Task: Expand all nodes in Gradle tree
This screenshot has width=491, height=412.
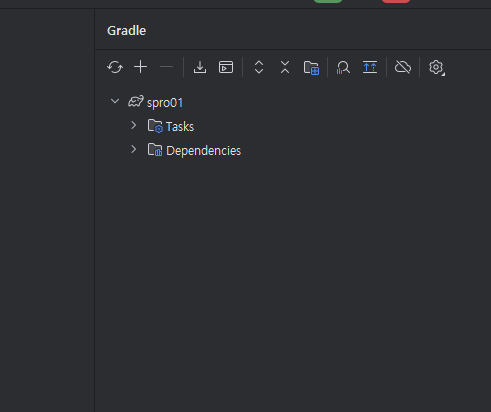Action: click(x=259, y=67)
